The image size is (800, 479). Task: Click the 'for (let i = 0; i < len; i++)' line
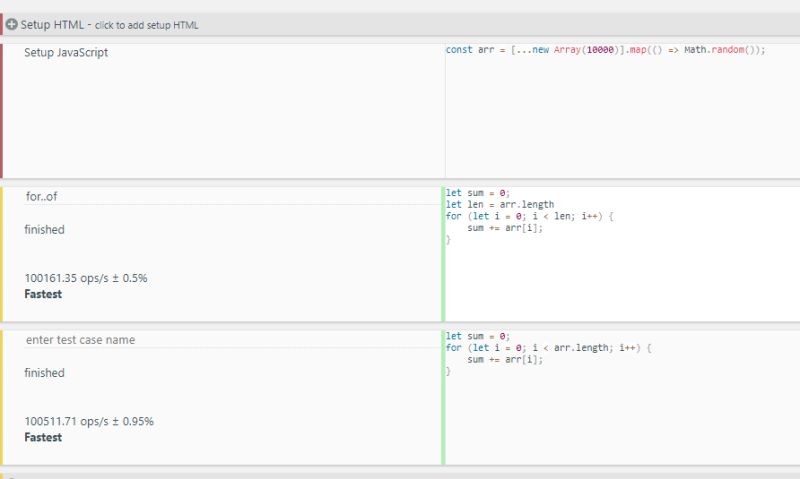(529, 216)
